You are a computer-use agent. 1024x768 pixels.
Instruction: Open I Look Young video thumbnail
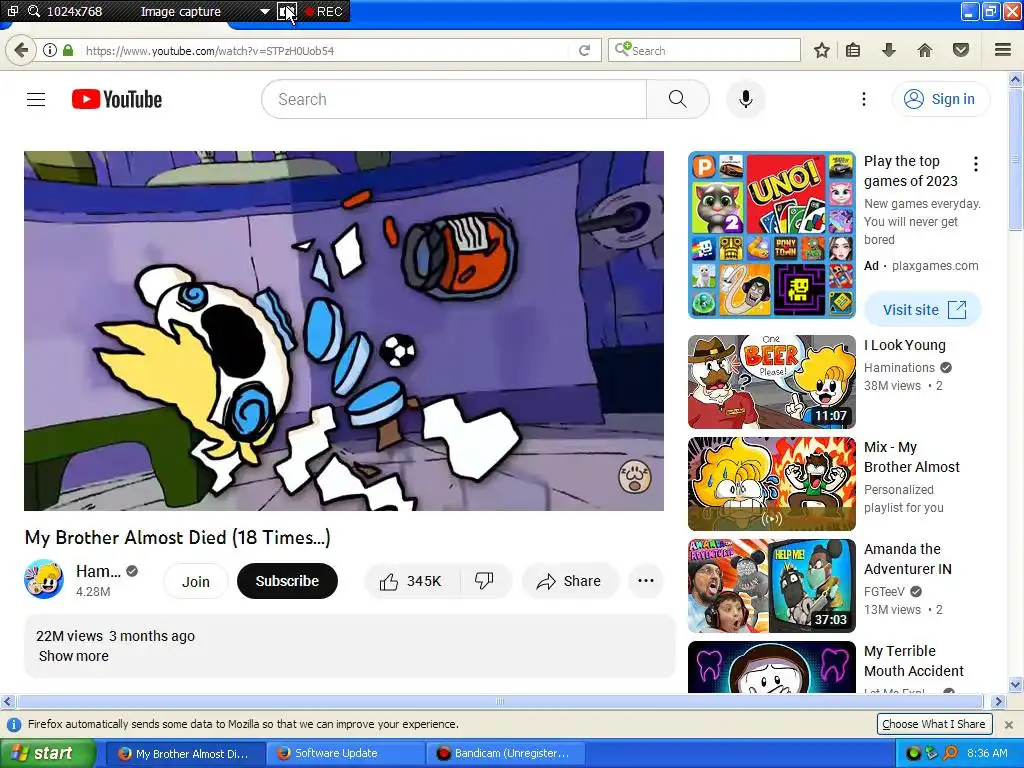tap(772, 382)
